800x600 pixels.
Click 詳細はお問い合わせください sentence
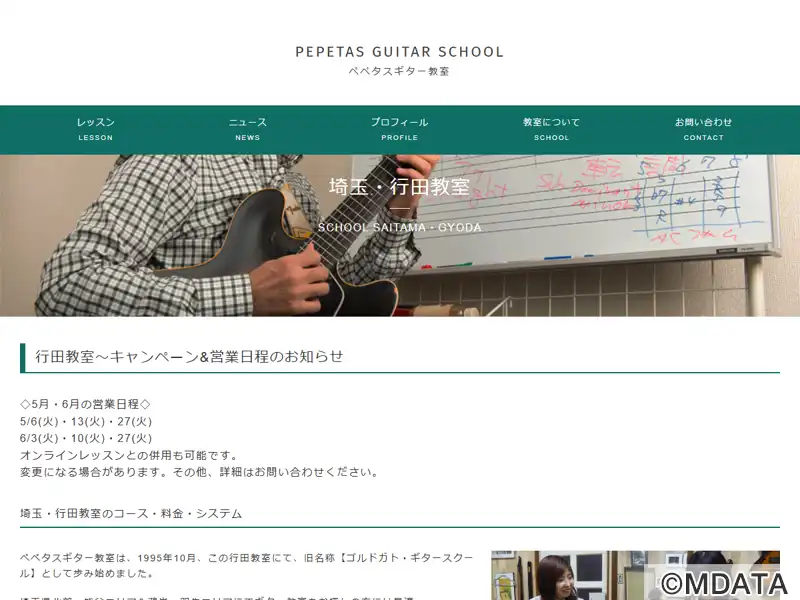click(299, 472)
